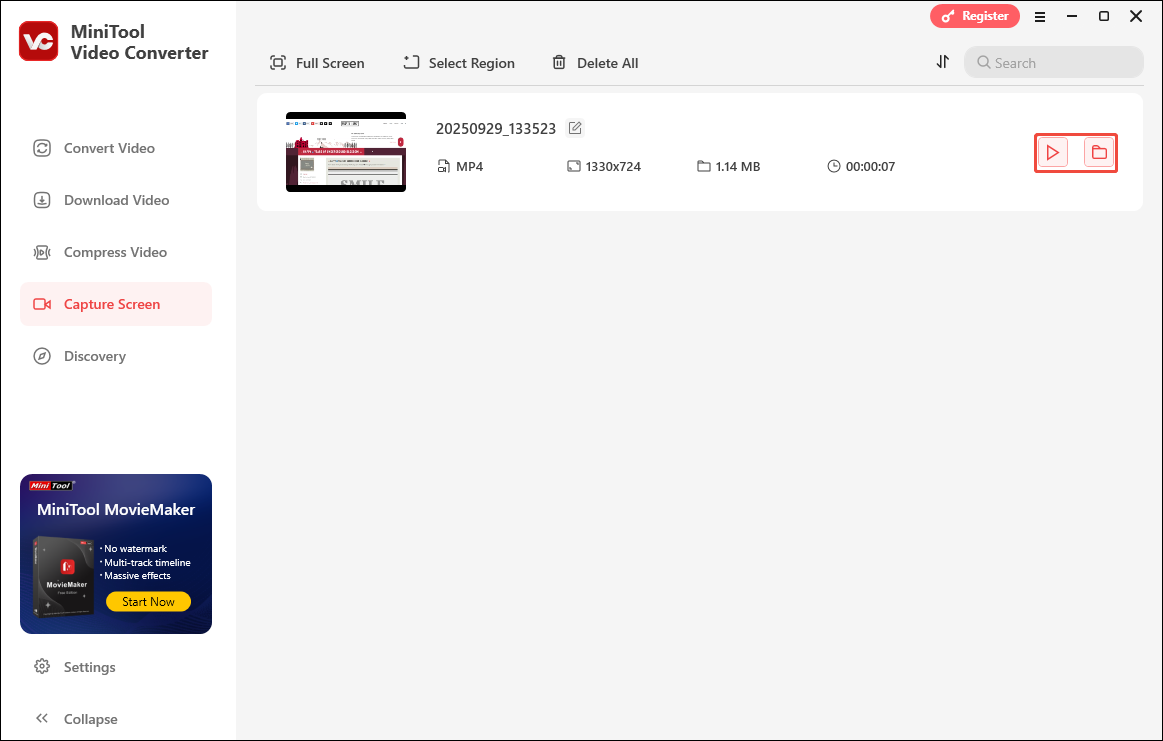Click Delete All recordings

tap(595, 63)
